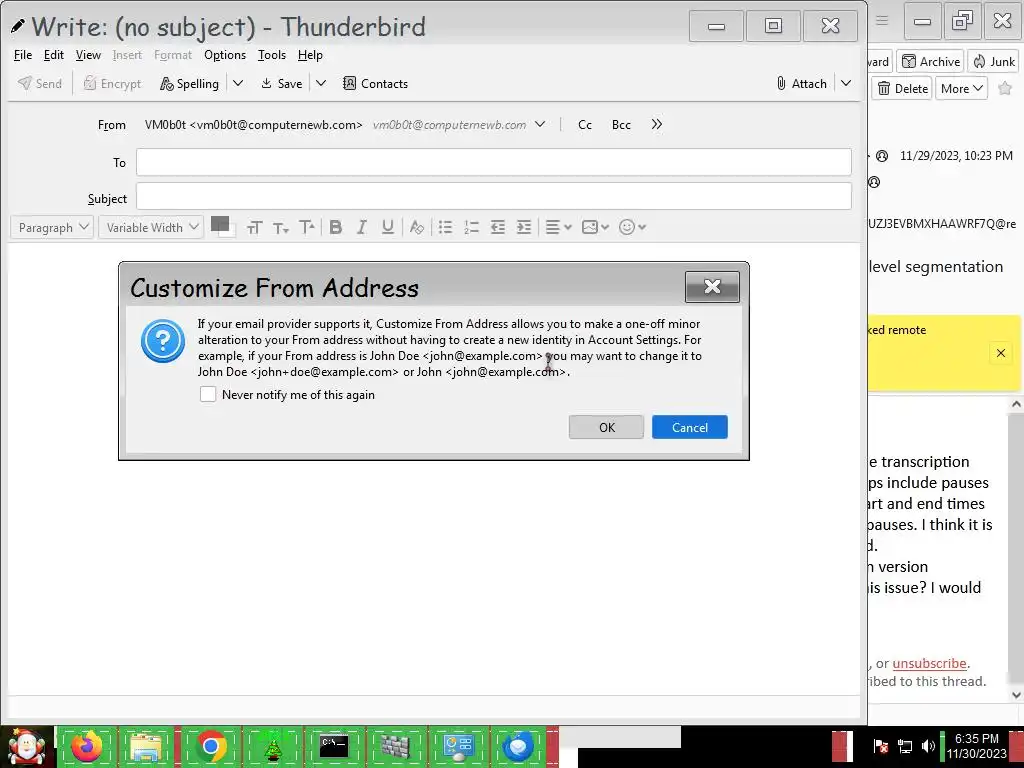The width and height of the screenshot is (1024, 768).
Task: Apply numbered list
Action: point(472,227)
